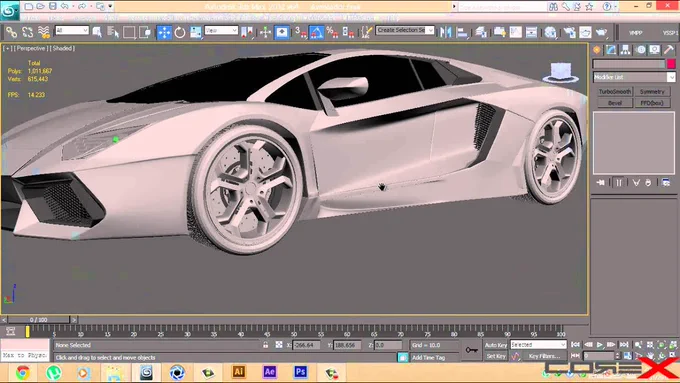Screen dimensions: 680x383
Task: Toggle the selection lock icon
Action: tap(265, 345)
